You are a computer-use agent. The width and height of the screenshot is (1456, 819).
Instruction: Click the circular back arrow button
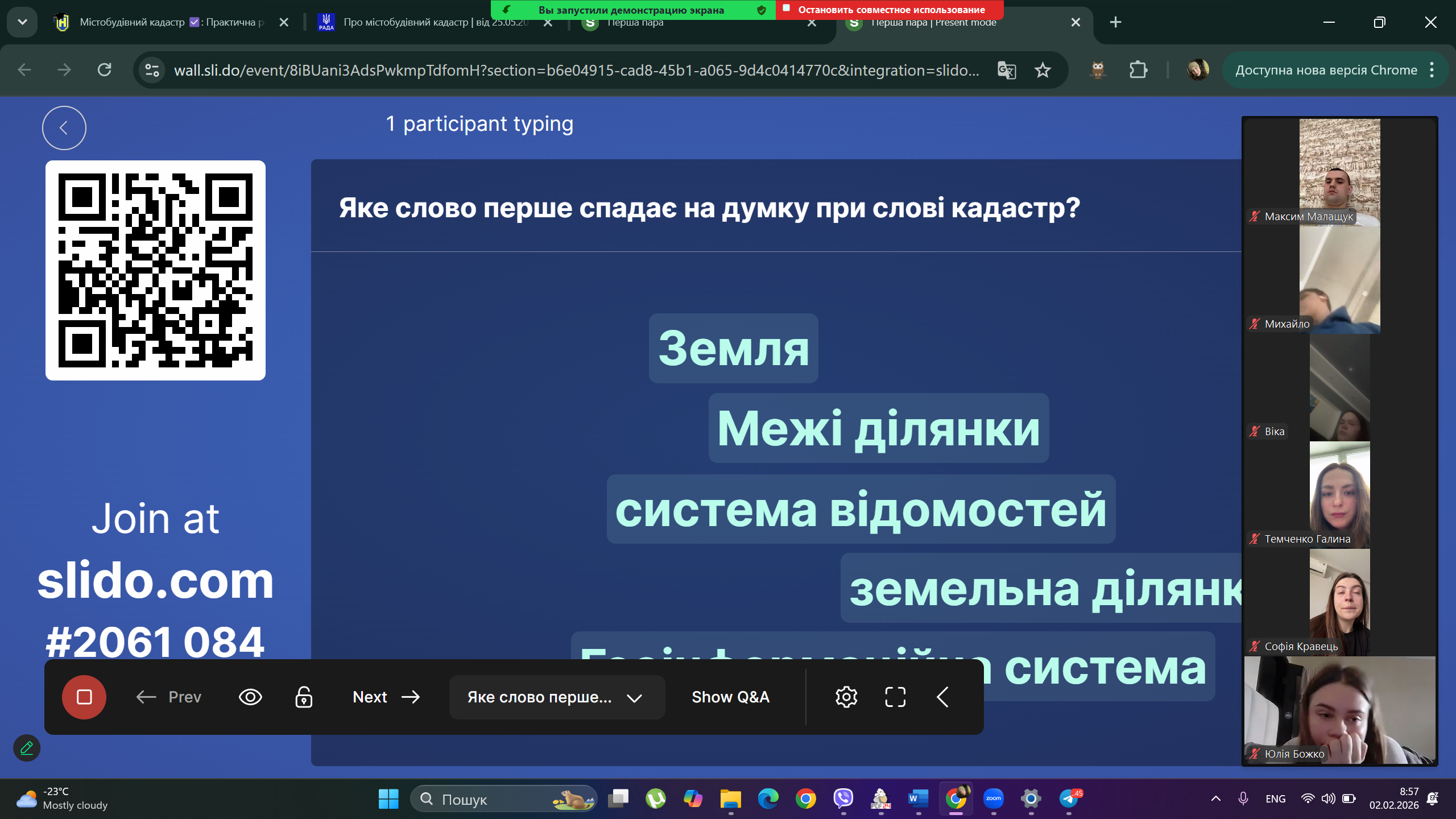click(x=64, y=128)
